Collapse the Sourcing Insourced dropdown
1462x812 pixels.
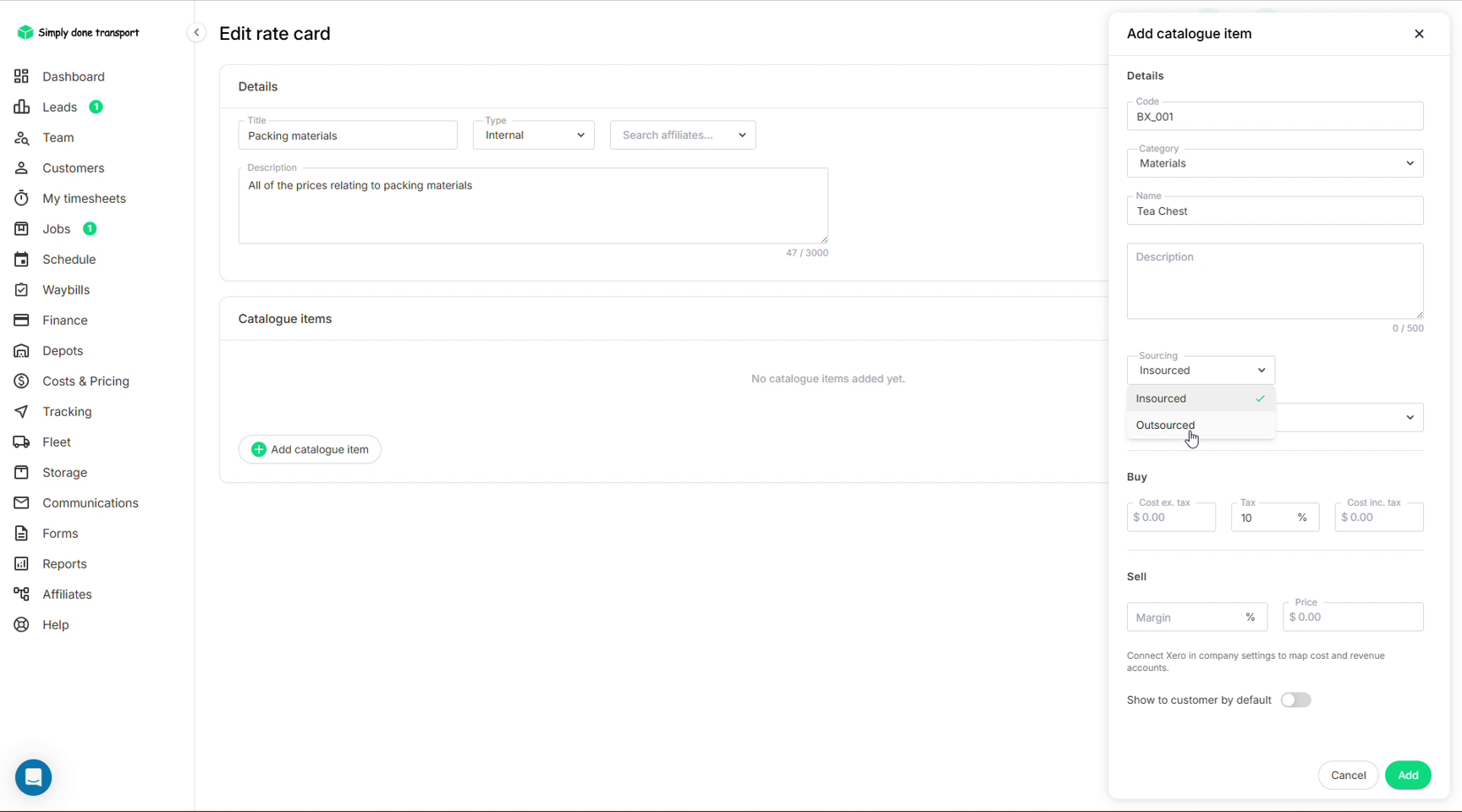(x=1201, y=370)
